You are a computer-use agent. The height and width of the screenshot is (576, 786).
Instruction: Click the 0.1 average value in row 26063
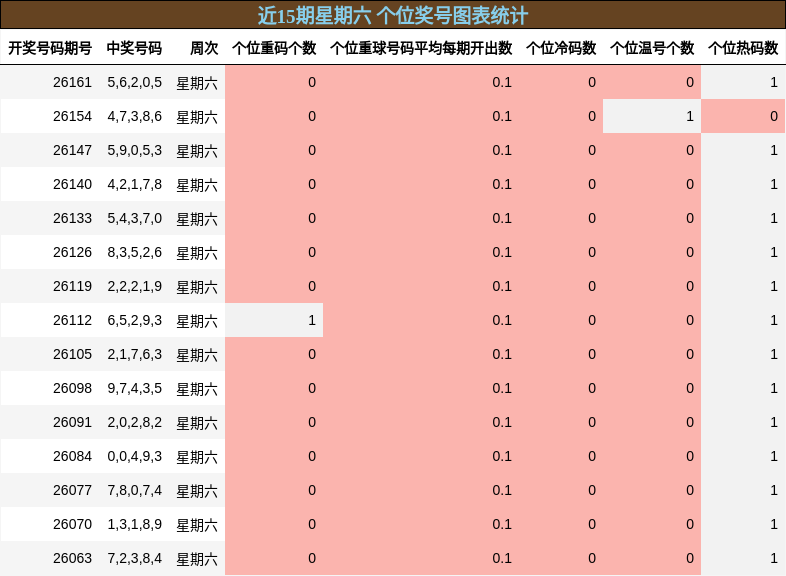tap(502, 558)
